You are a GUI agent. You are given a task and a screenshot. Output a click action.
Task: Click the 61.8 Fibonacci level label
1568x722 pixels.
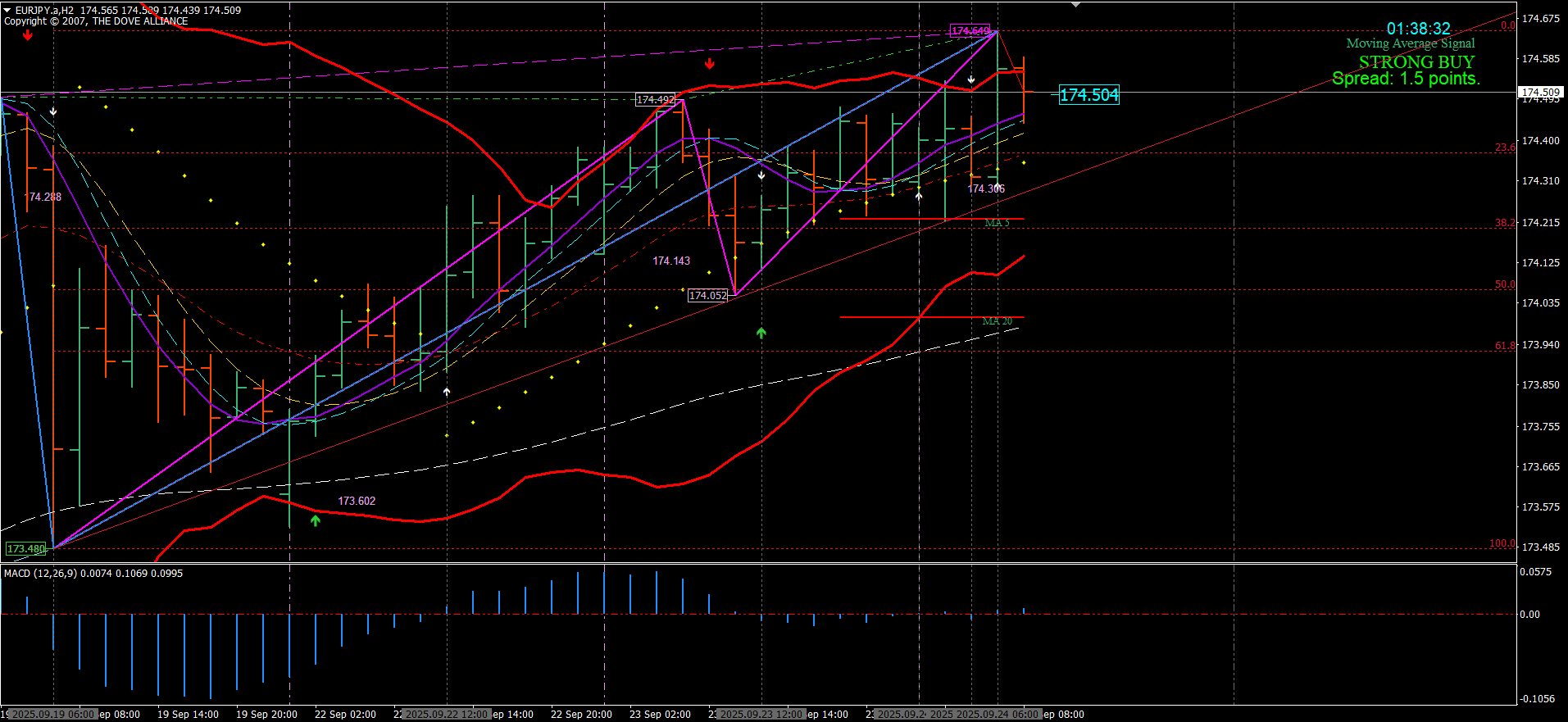[x=1505, y=346]
